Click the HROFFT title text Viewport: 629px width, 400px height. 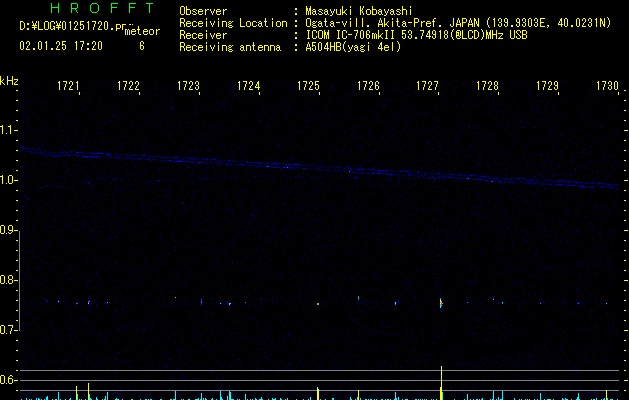pos(102,8)
